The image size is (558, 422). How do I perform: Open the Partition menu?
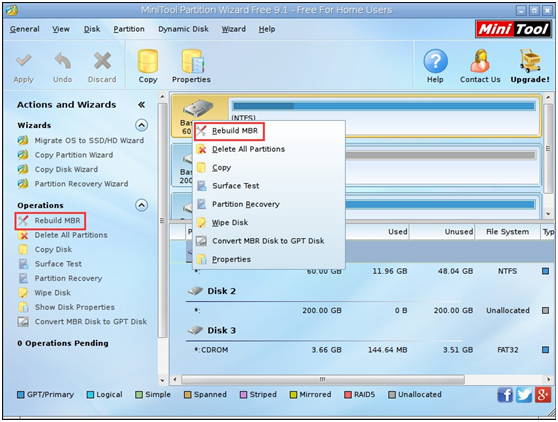[x=129, y=29]
